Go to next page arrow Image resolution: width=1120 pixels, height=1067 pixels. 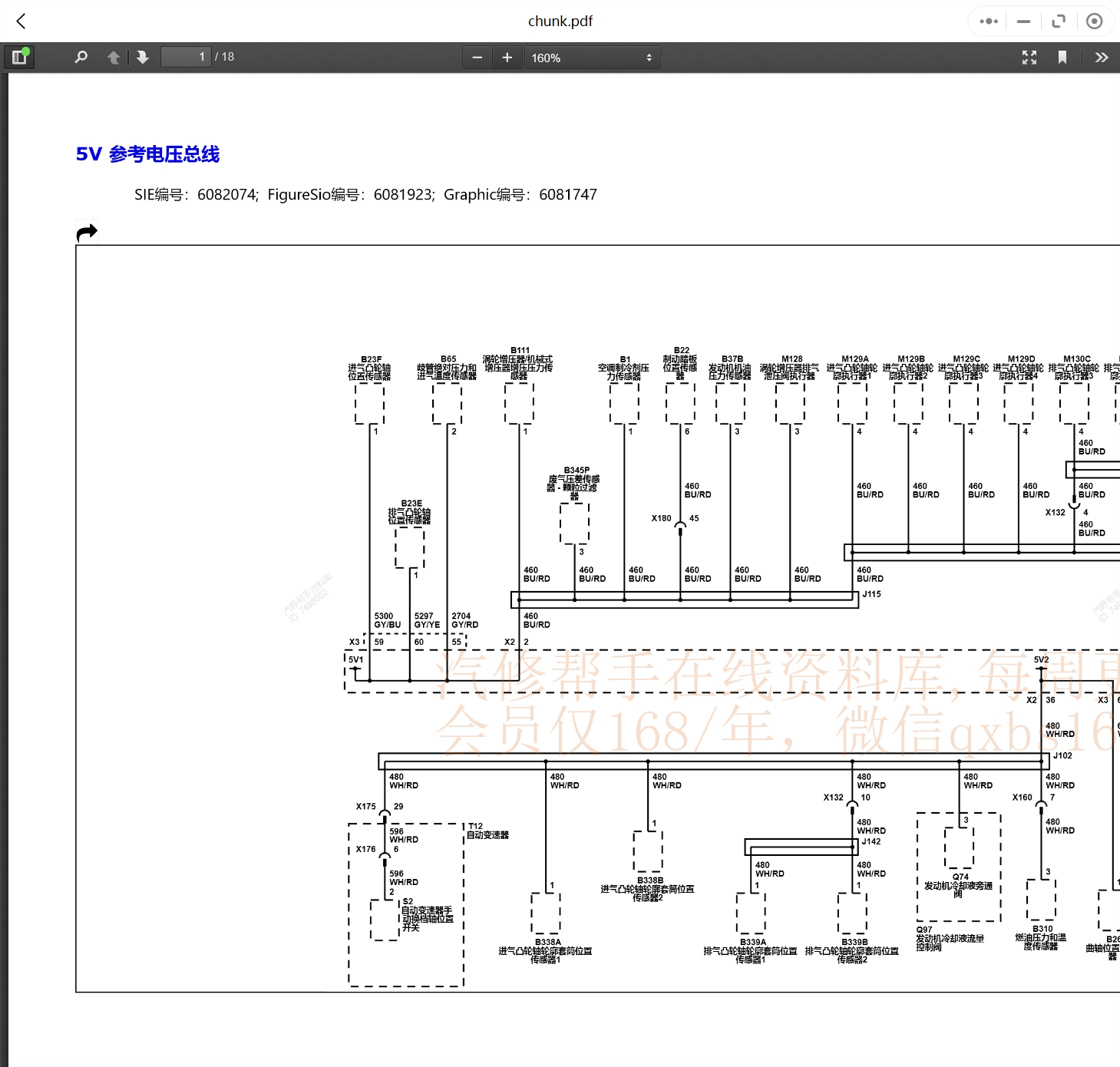coord(143,57)
